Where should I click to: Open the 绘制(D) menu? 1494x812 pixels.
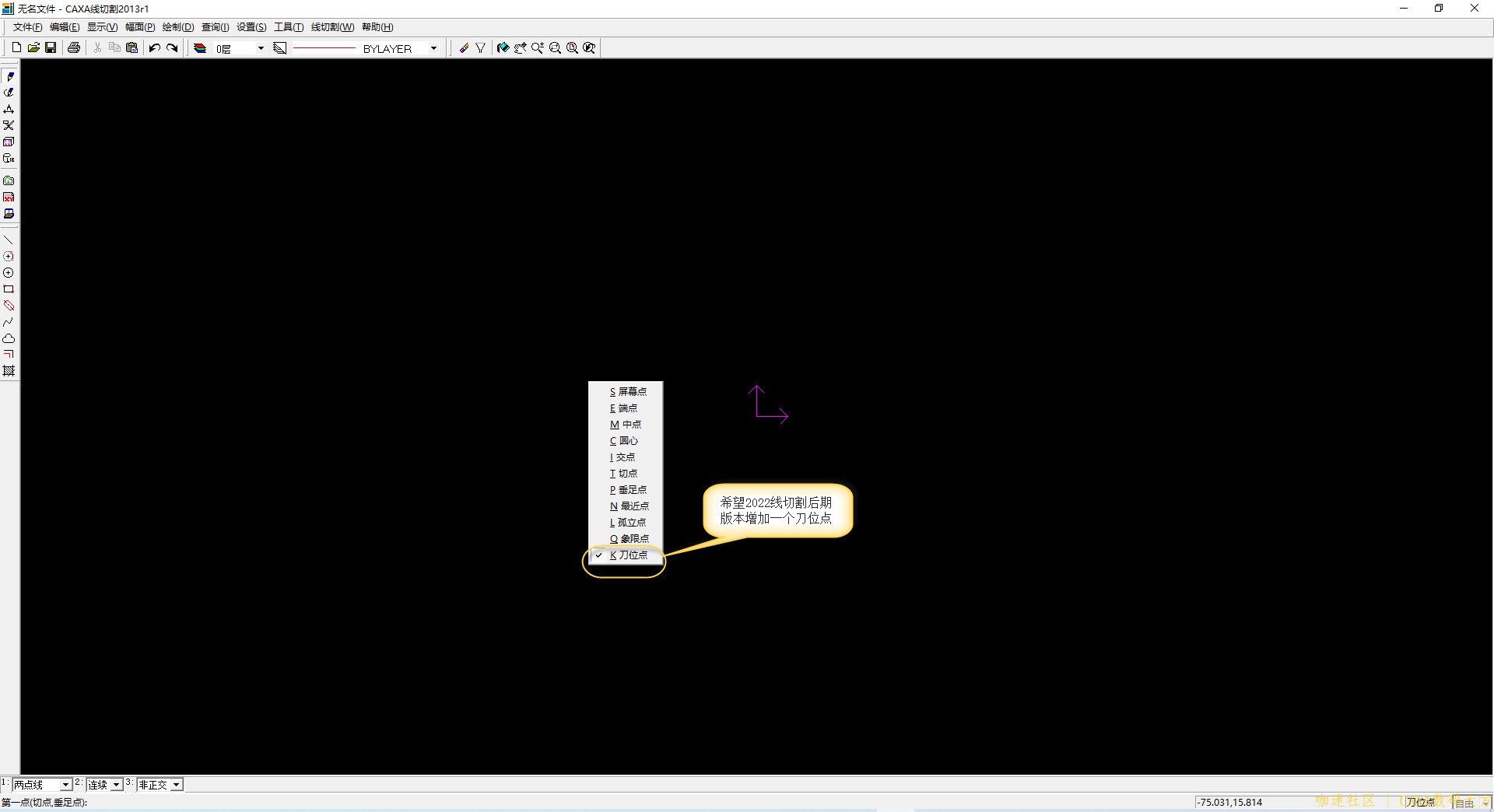[x=177, y=27]
